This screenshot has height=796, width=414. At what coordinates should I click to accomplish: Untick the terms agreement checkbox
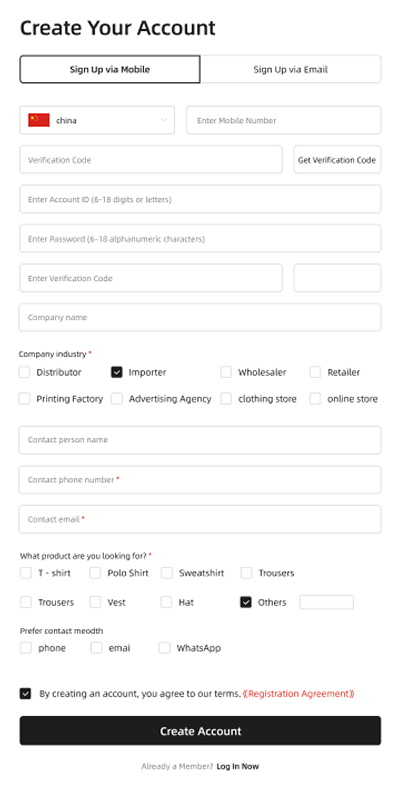coord(25,693)
